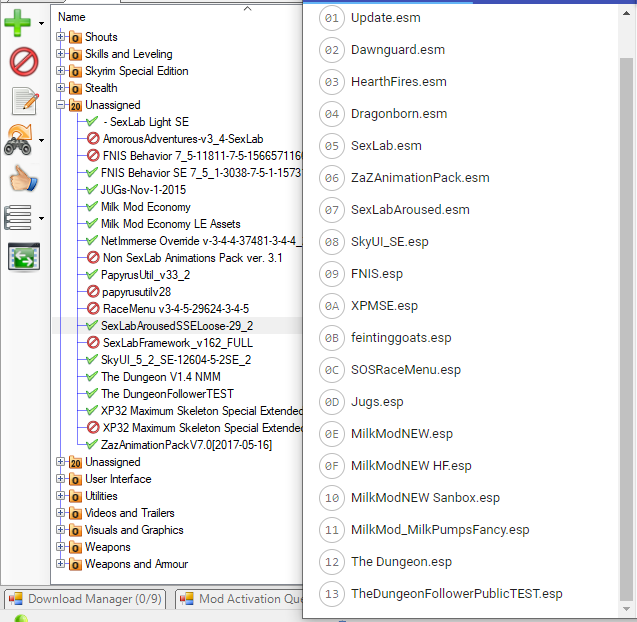This screenshot has height=622, width=637.
Task: Expand the collapsed Unassigned category
Action: (x=60, y=462)
